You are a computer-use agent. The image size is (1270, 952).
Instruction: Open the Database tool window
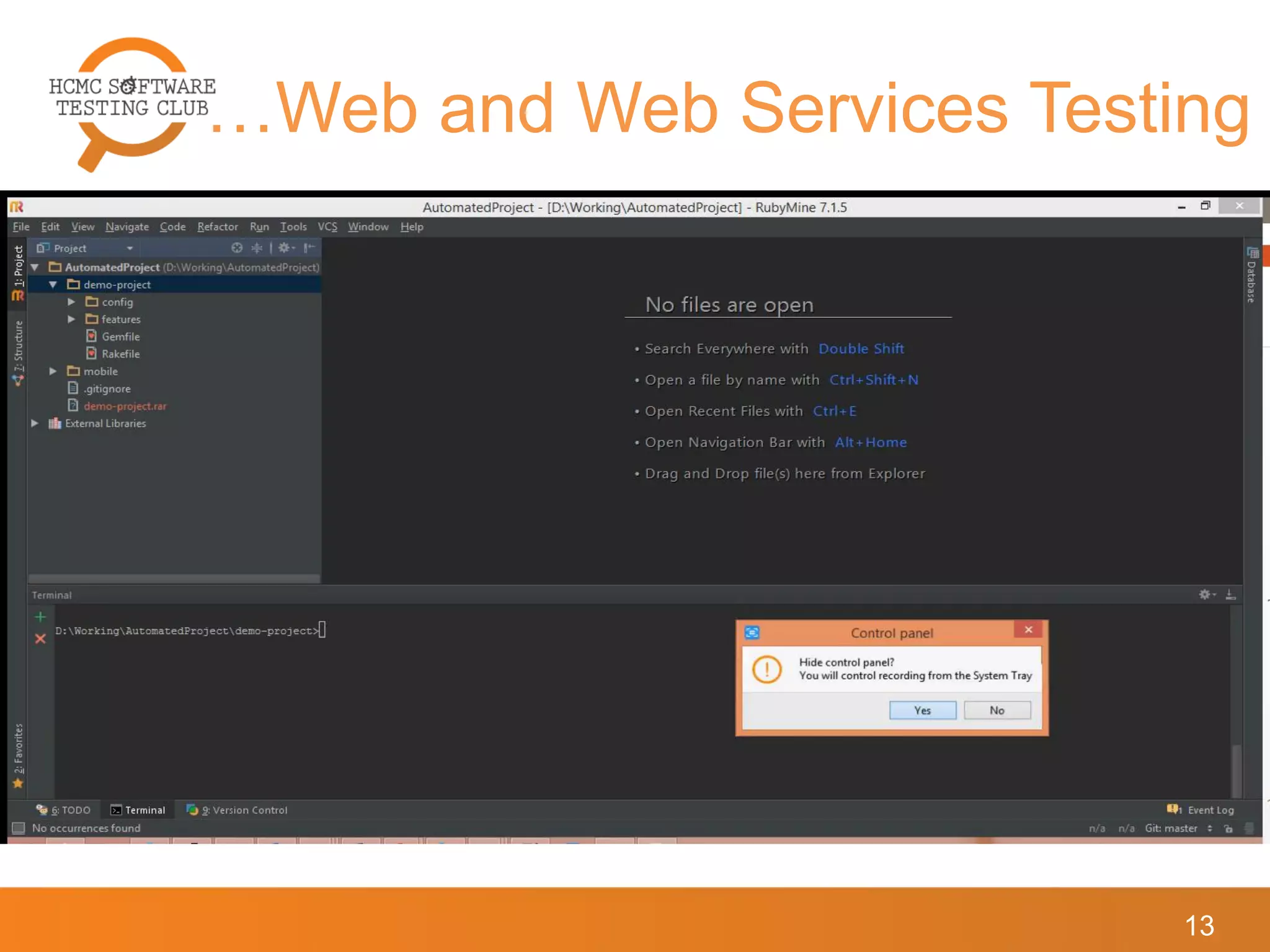click(1252, 275)
